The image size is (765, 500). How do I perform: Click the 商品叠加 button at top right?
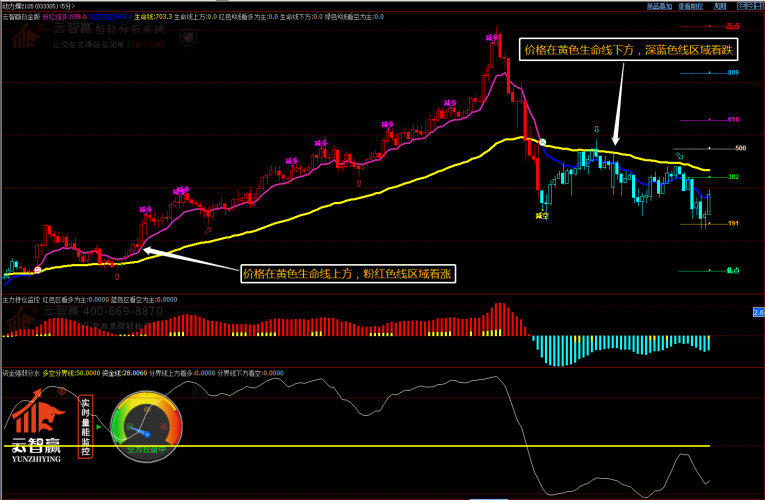pyautogui.click(x=659, y=5)
